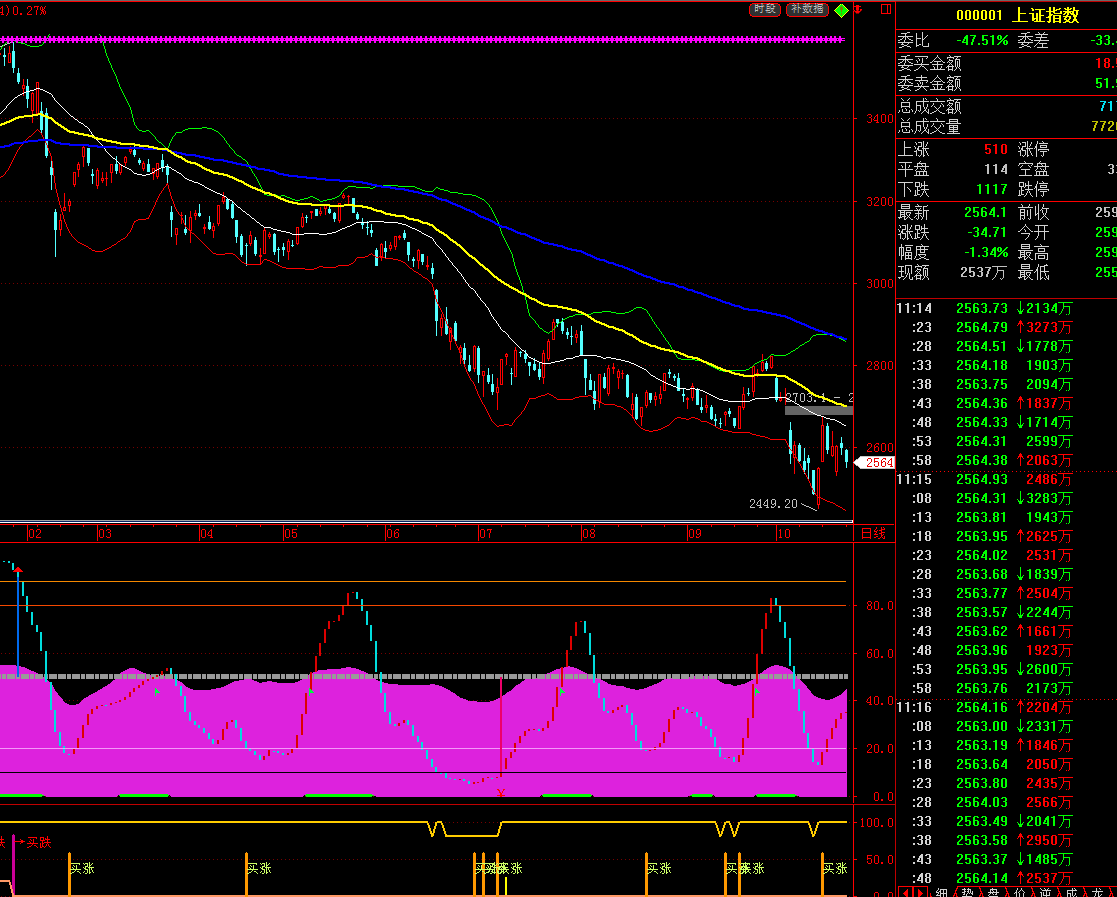The image size is (1117, 897).
Task: Click the 下跌 1117 count
Action: [x=992, y=190]
